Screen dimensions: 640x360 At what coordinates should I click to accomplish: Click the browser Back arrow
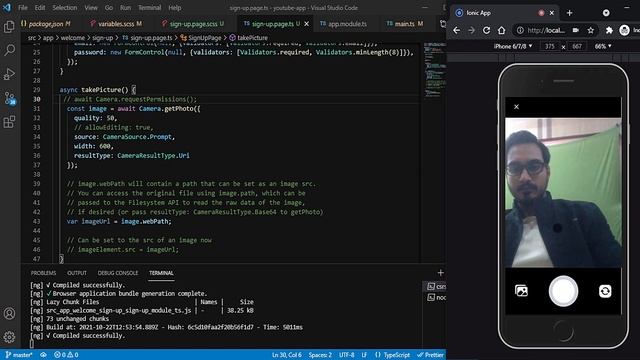click(456, 30)
